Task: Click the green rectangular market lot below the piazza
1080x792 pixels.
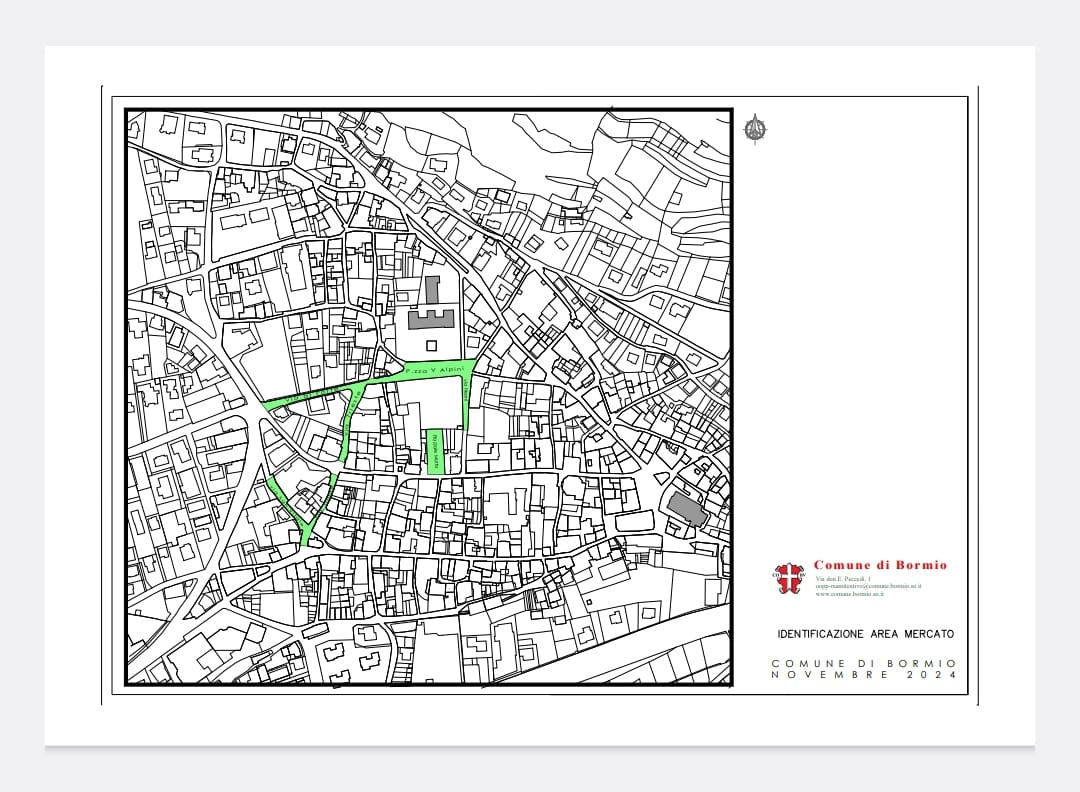Action: 435,452
